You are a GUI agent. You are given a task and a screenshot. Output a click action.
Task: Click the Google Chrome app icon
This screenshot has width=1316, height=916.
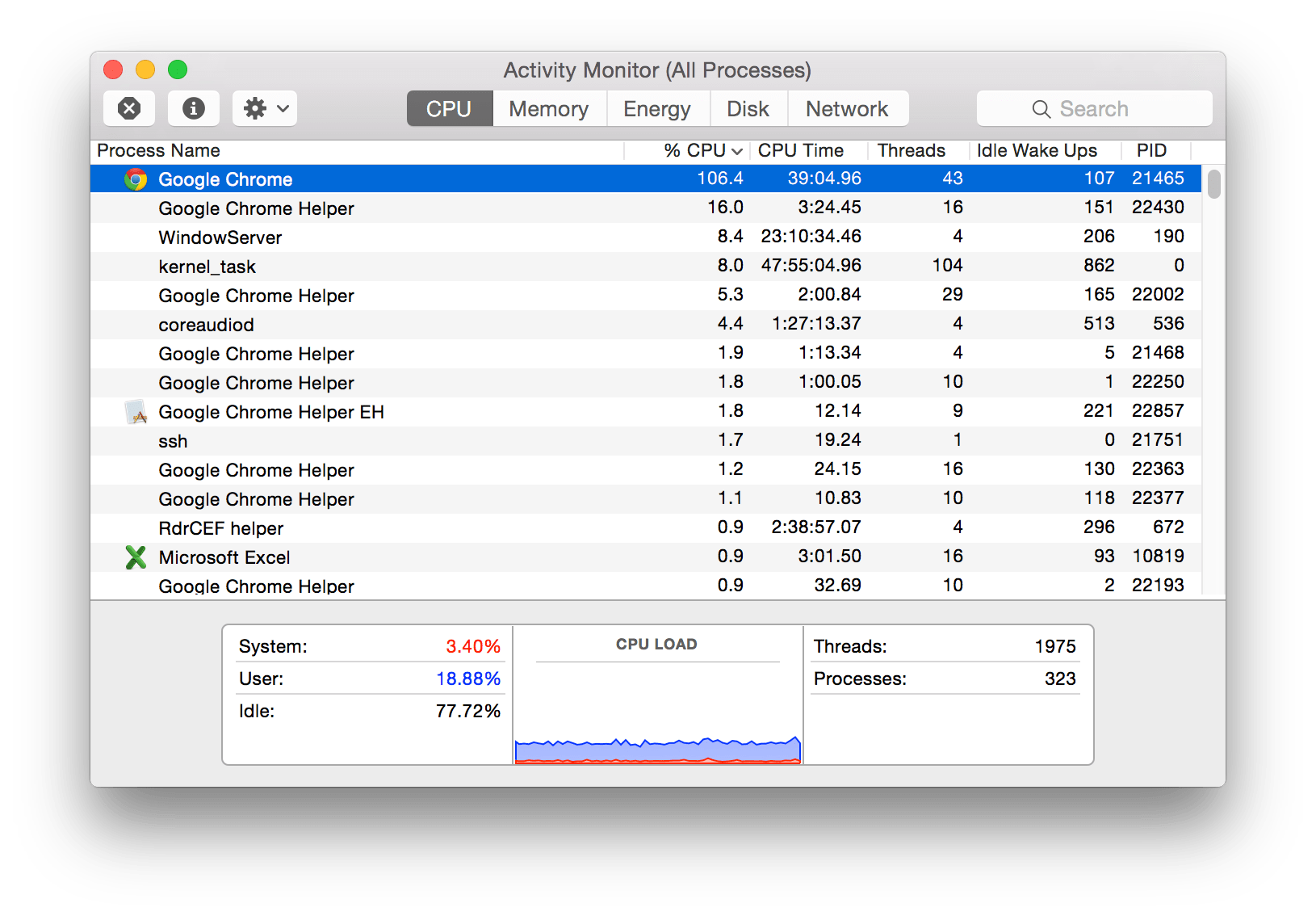[x=136, y=179]
